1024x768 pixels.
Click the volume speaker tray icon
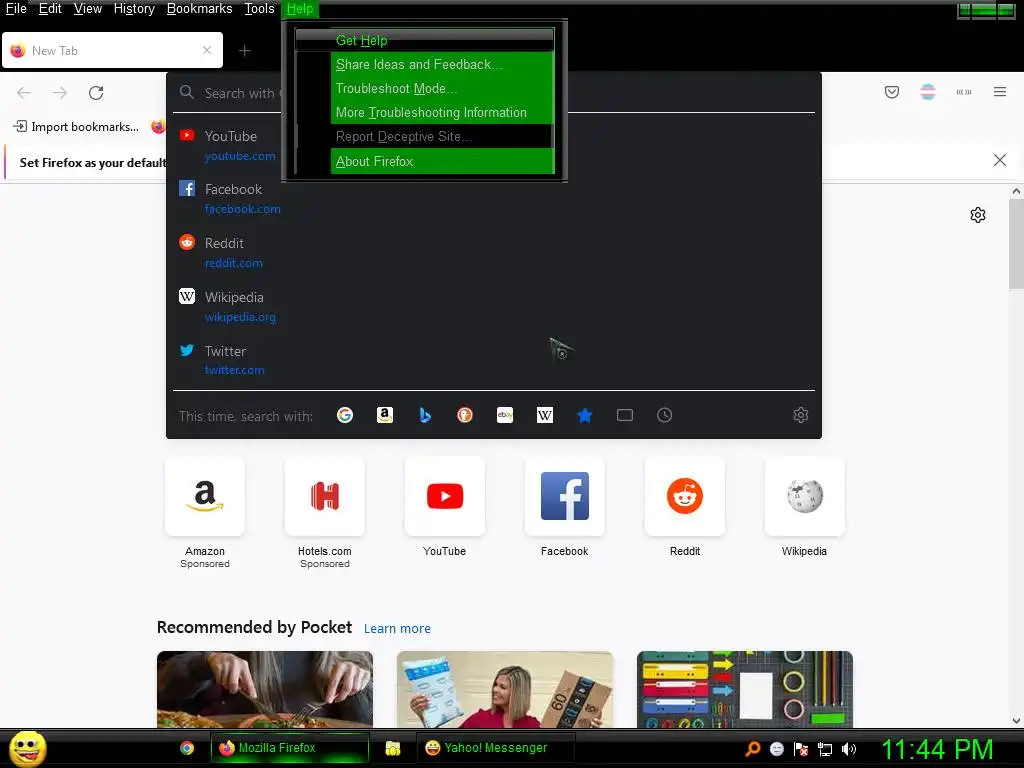pos(848,749)
